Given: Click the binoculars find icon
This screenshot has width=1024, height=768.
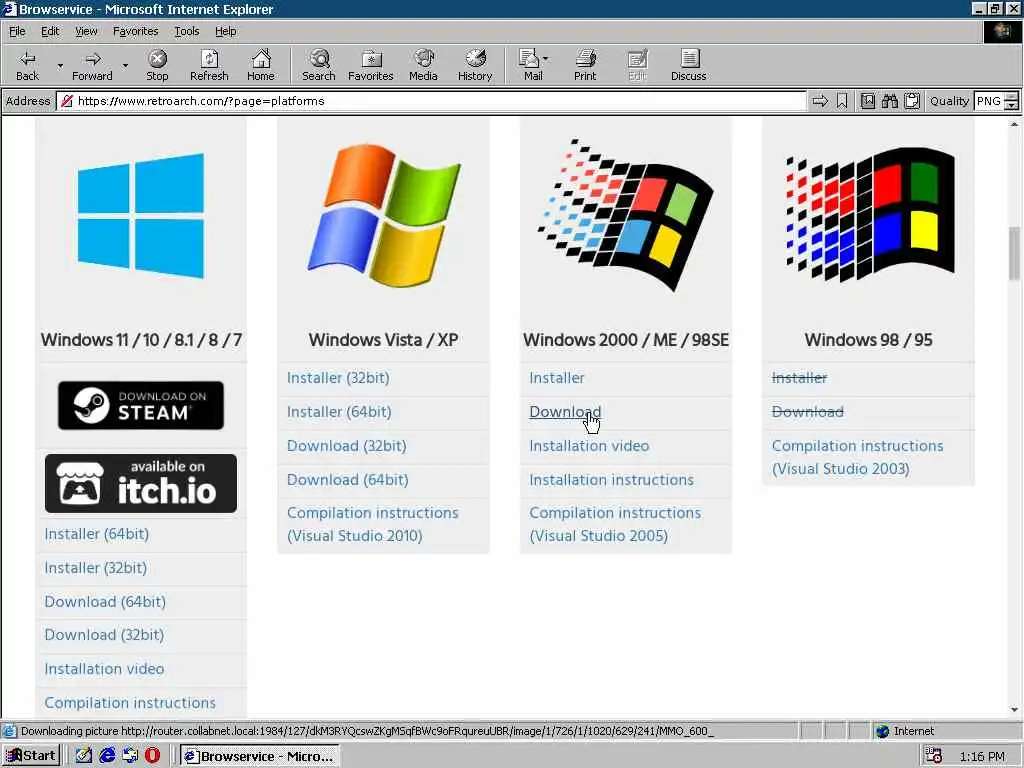Looking at the screenshot, I should (x=889, y=101).
